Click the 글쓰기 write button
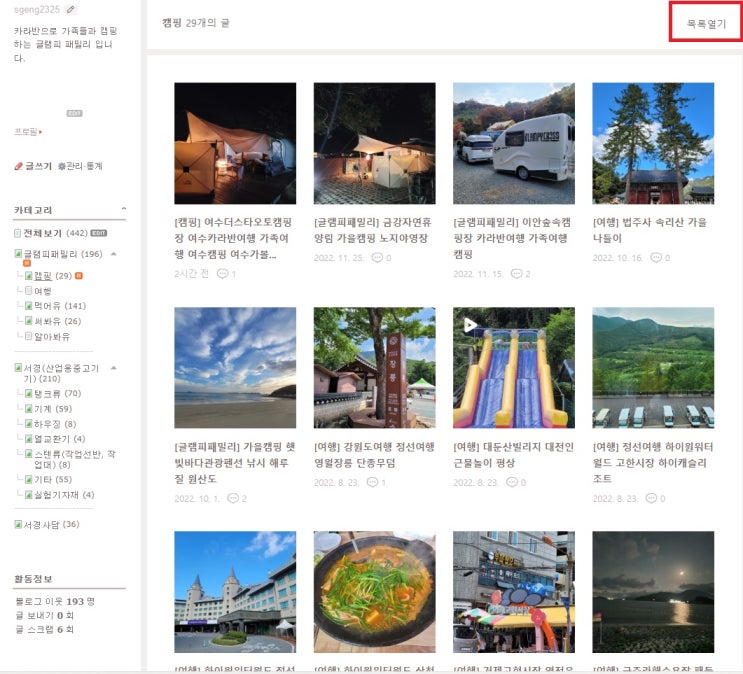 point(33,166)
